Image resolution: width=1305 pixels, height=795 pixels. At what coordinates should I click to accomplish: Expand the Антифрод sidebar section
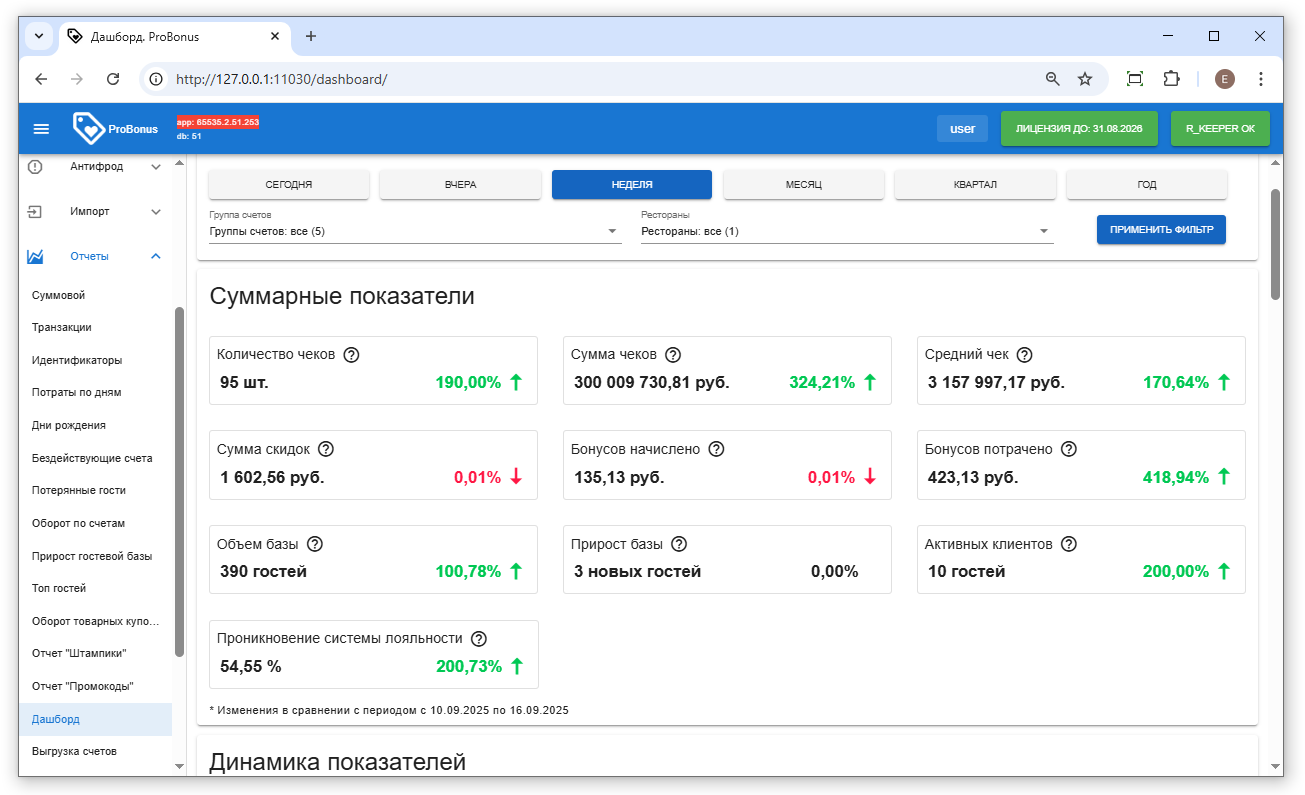coord(155,167)
